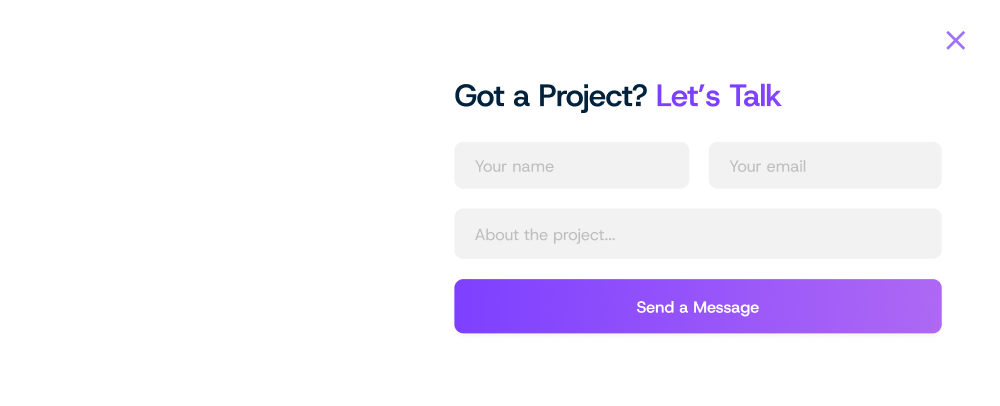This screenshot has width=1000, height=406.
Task: Focus the Your name input field
Action: (x=571, y=165)
